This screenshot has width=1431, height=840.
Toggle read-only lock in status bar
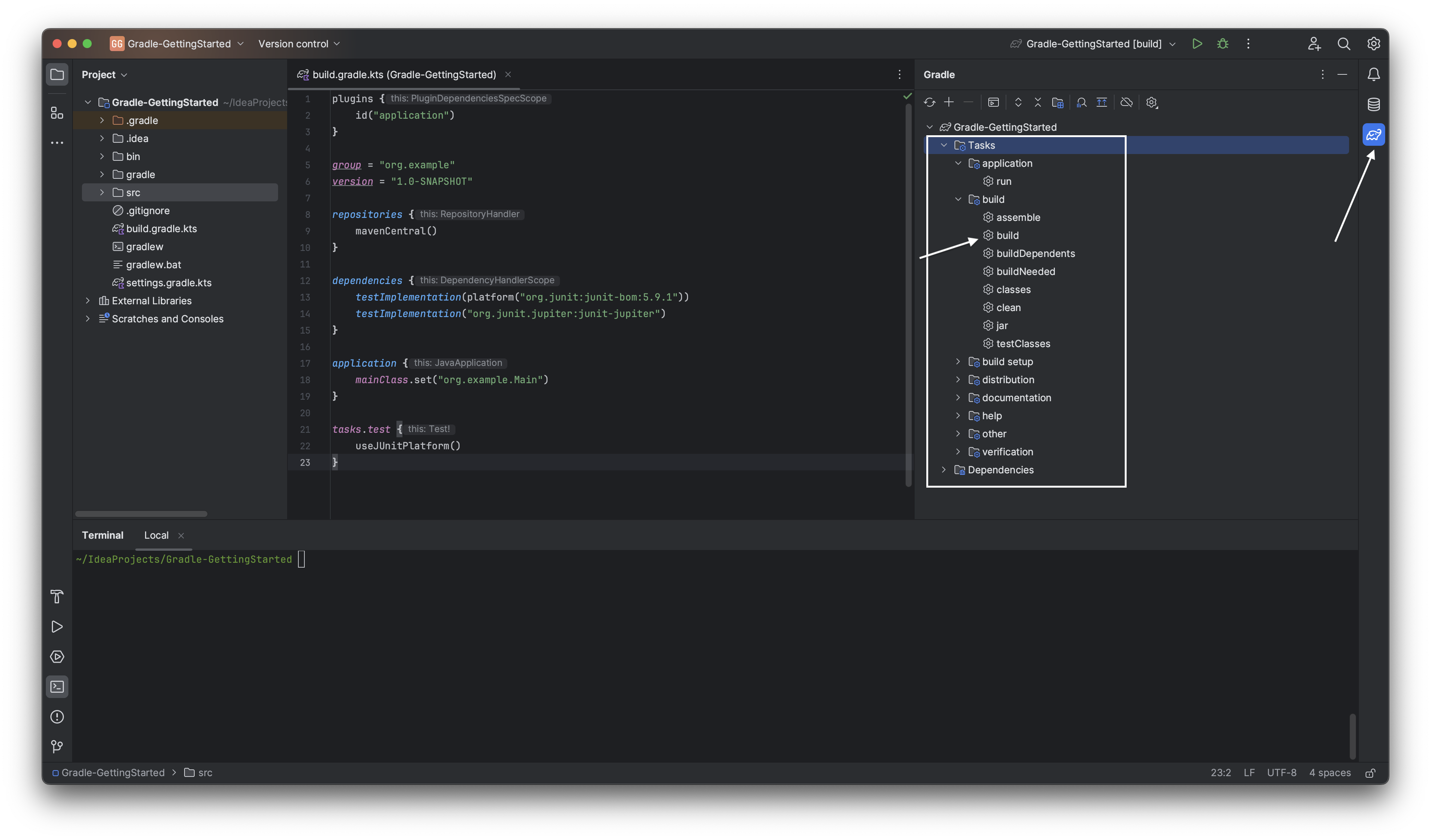tap(1370, 773)
